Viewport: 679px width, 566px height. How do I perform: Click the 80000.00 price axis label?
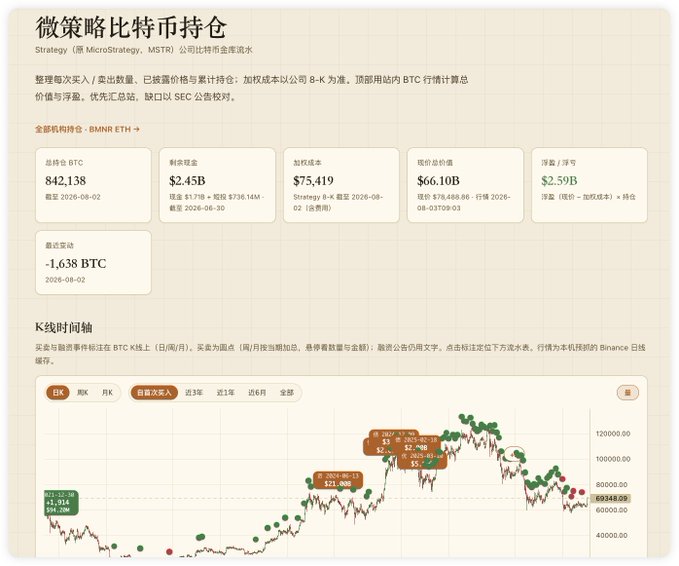[x=611, y=485]
